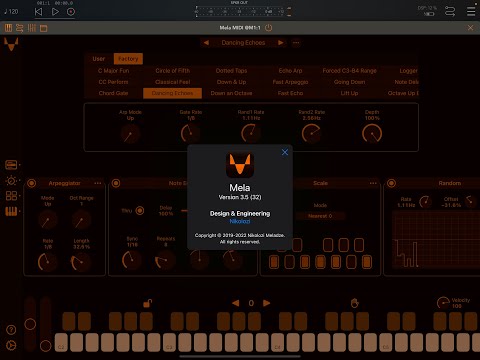Load the Going Down preset
The height and width of the screenshot is (360, 480).
pos(349,82)
